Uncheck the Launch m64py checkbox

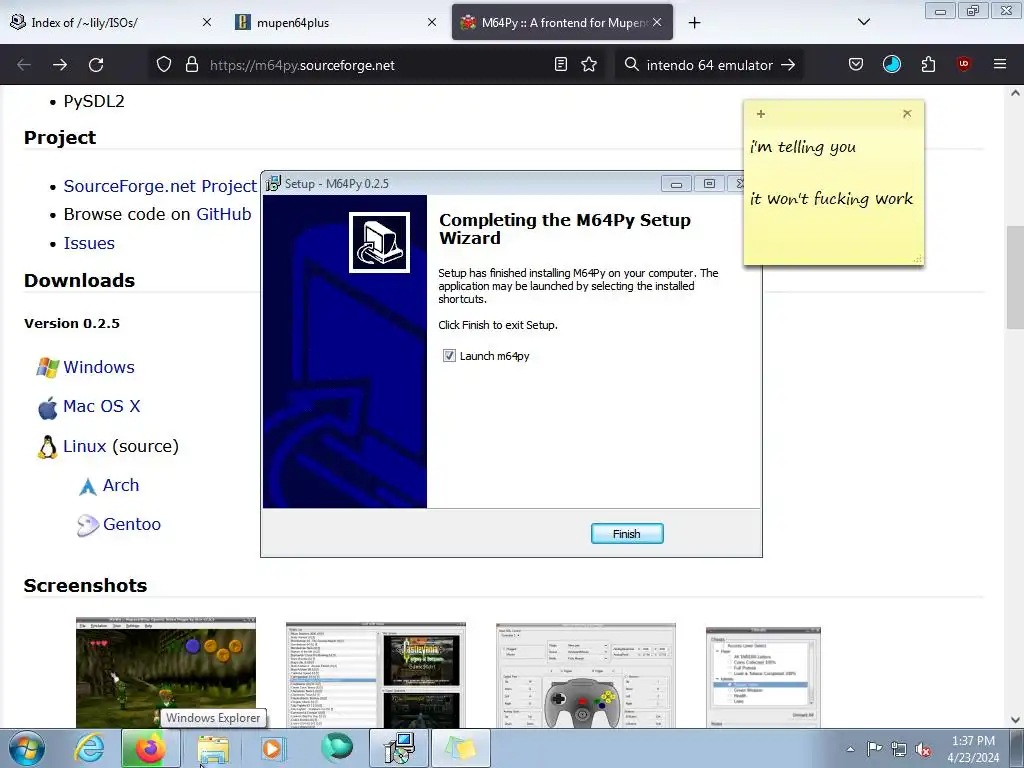[449, 356]
